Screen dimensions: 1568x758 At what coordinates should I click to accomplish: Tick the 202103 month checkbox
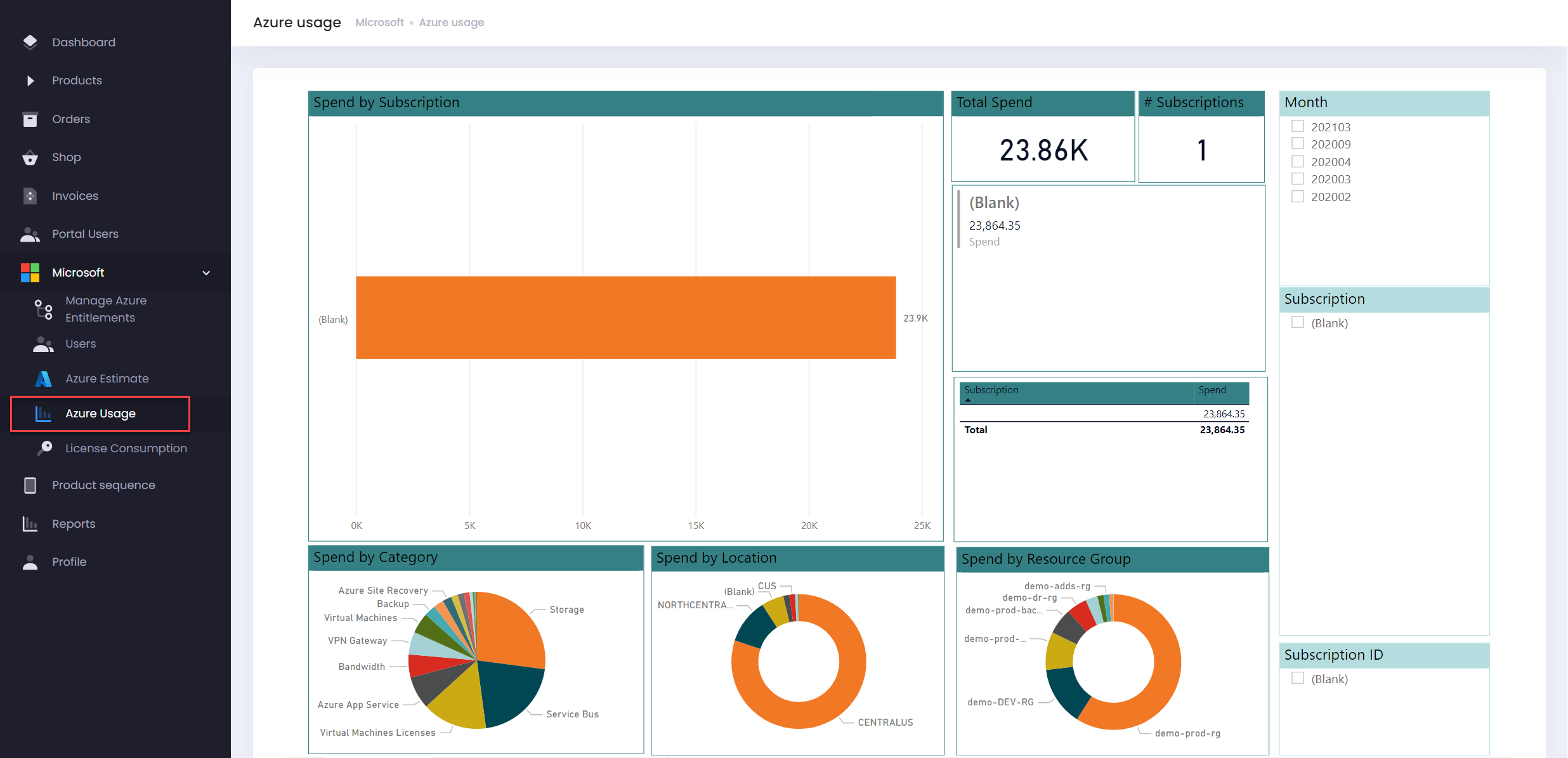[x=1298, y=126]
